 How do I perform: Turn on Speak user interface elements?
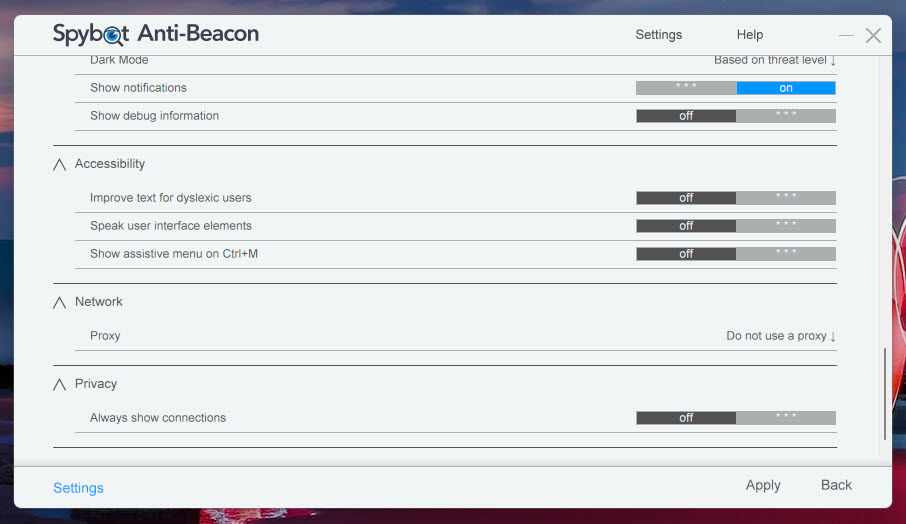pos(736,226)
